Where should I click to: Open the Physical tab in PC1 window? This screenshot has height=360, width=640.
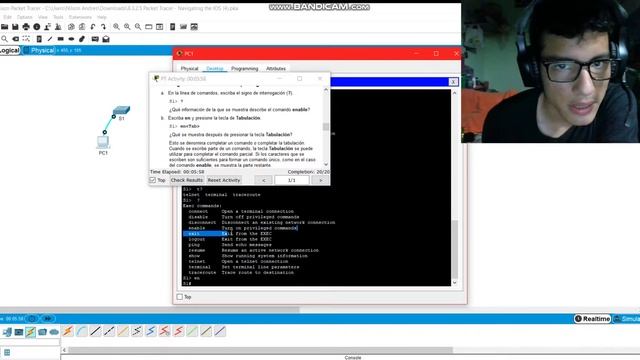coord(189,69)
